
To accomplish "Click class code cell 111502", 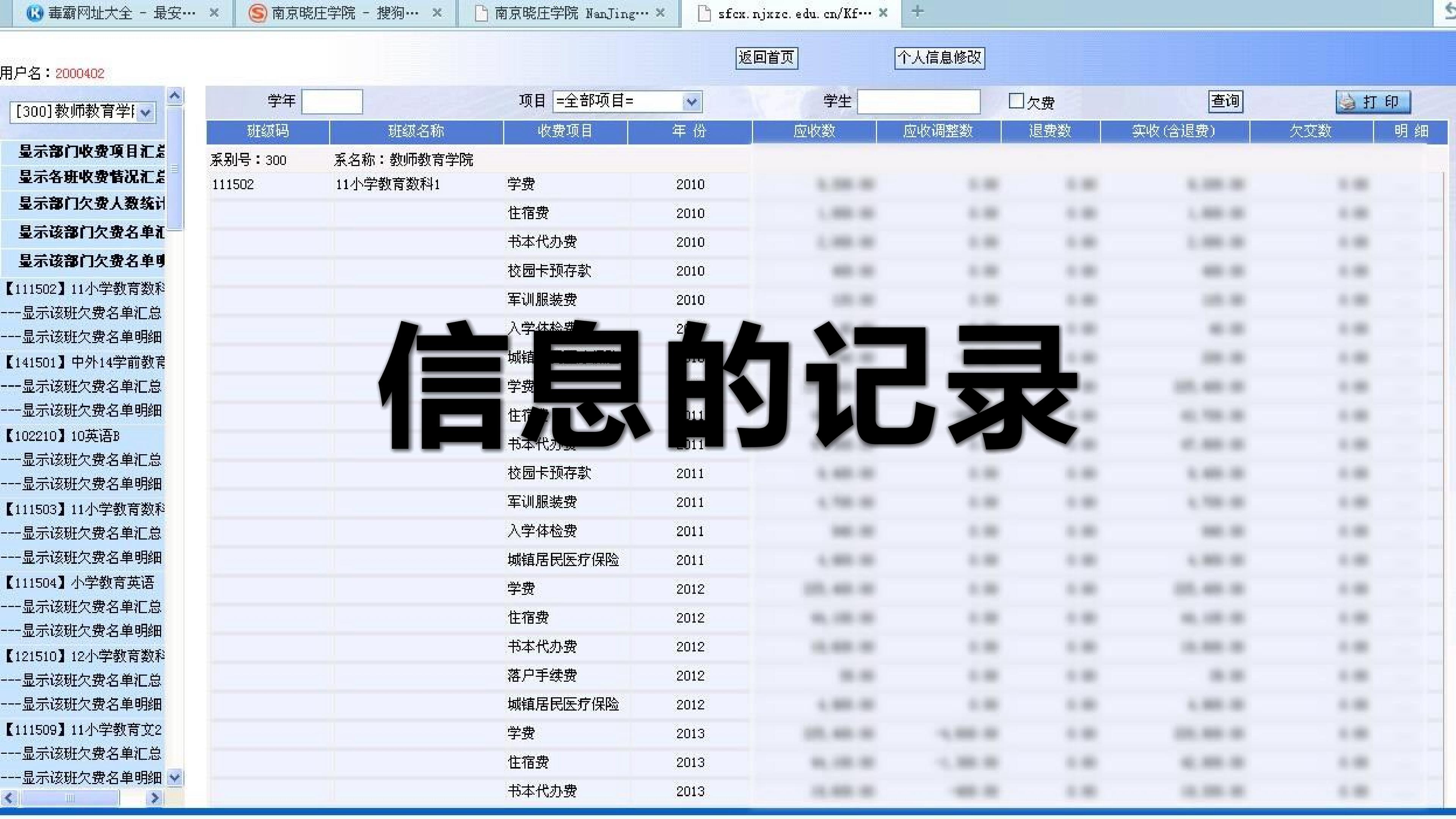I will 233,185.
